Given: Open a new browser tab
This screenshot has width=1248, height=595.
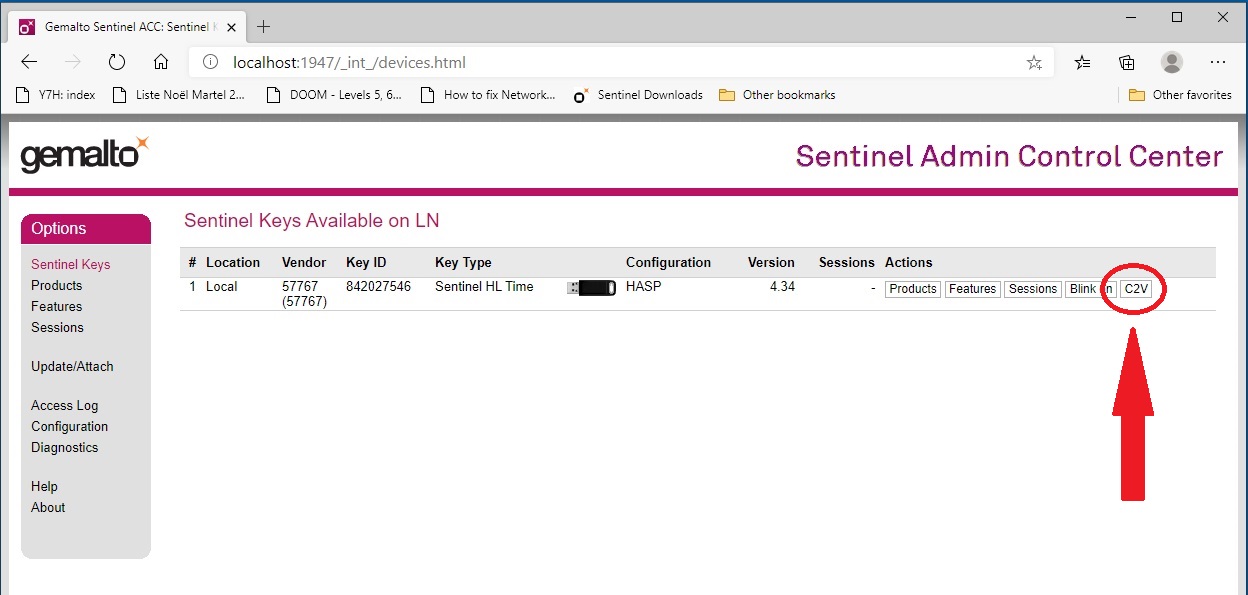Looking at the screenshot, I should point(264,26).
